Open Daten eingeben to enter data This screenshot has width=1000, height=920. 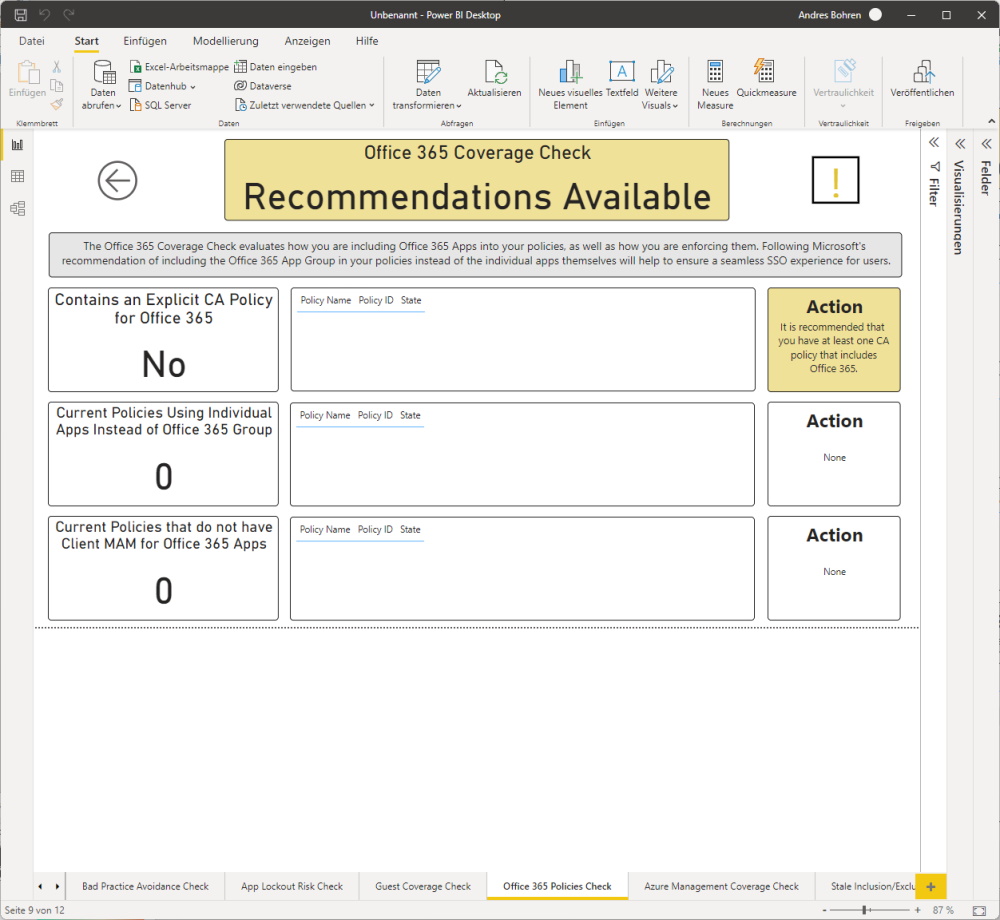pos(276,67)
